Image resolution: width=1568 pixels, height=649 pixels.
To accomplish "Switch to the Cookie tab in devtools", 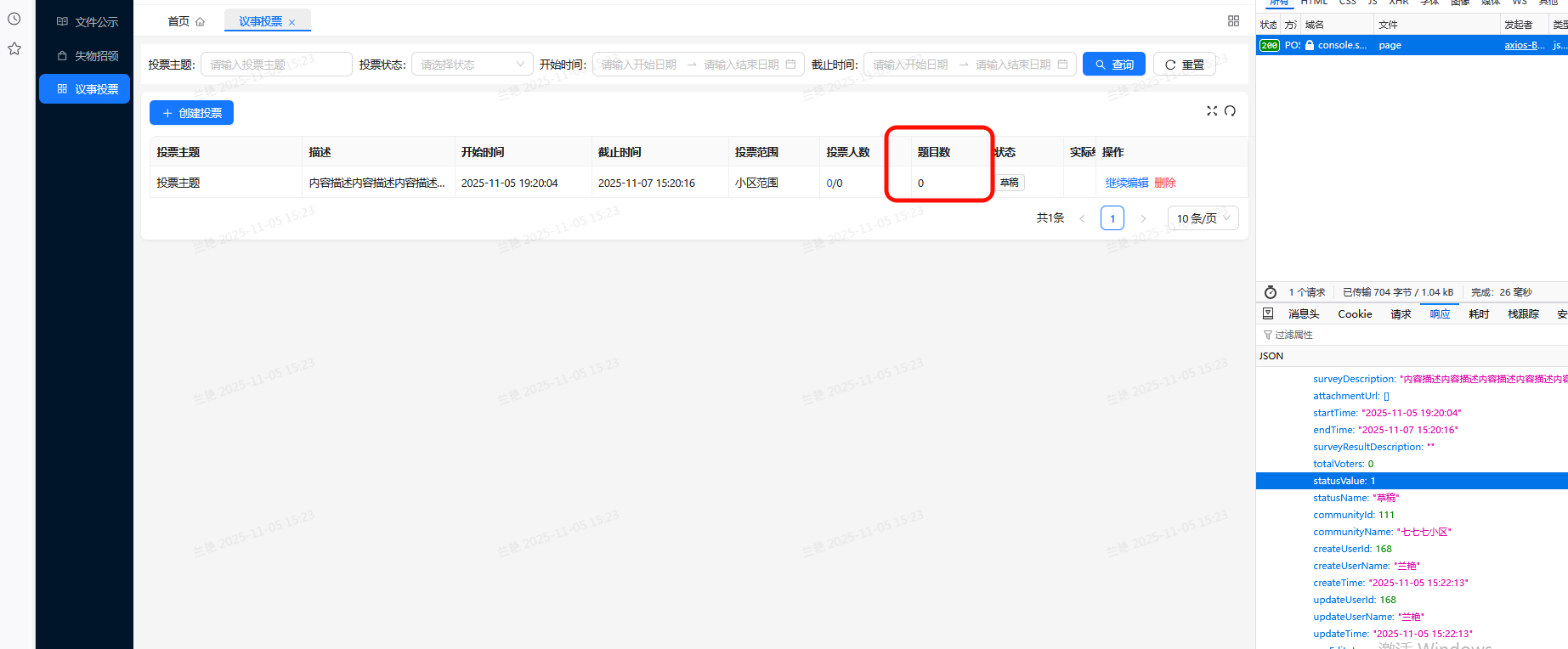I will click(1355, 314).
